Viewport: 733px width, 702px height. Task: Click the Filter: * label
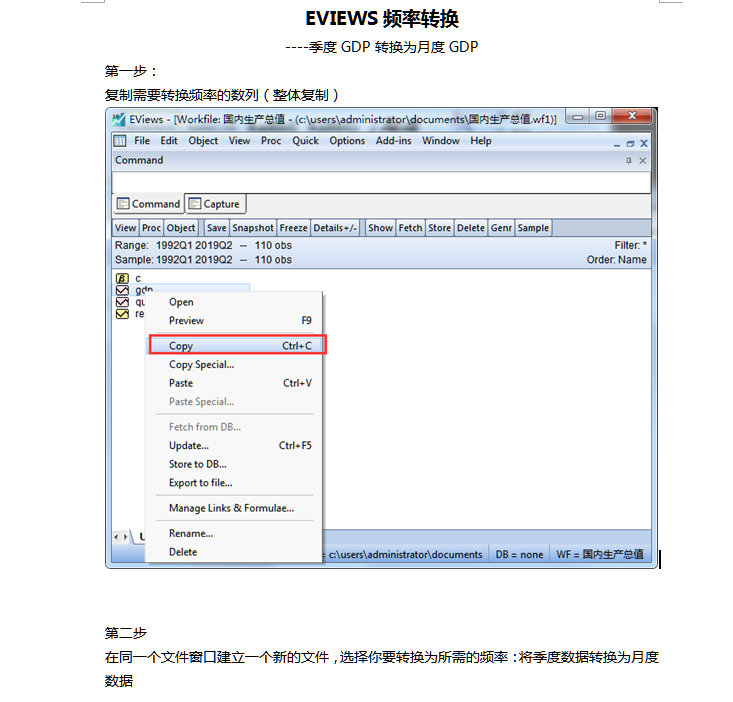(x=630, y=245)
